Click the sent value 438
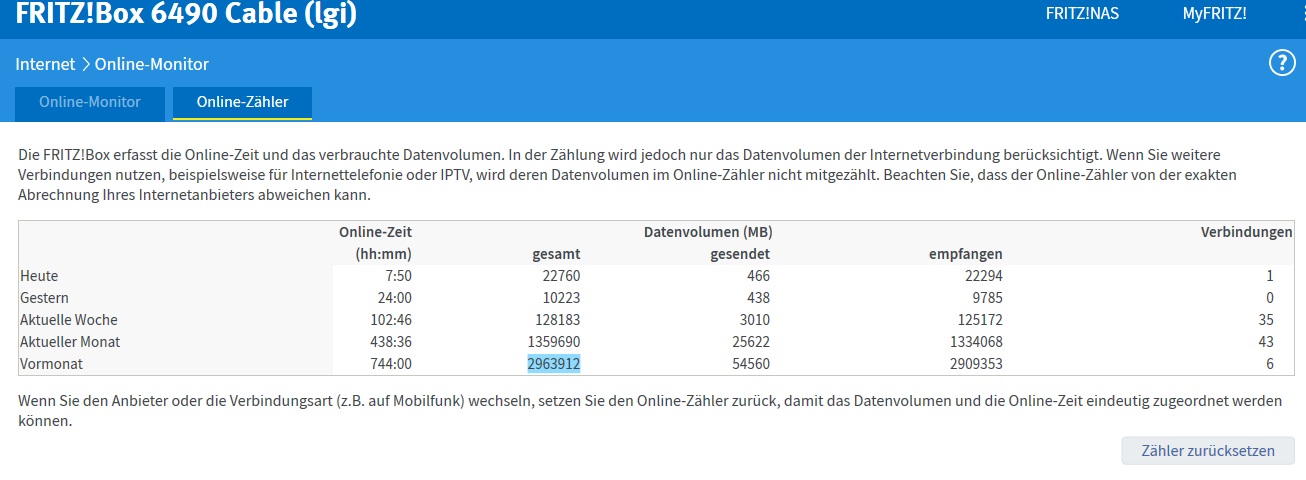 (x=757, y=298)
